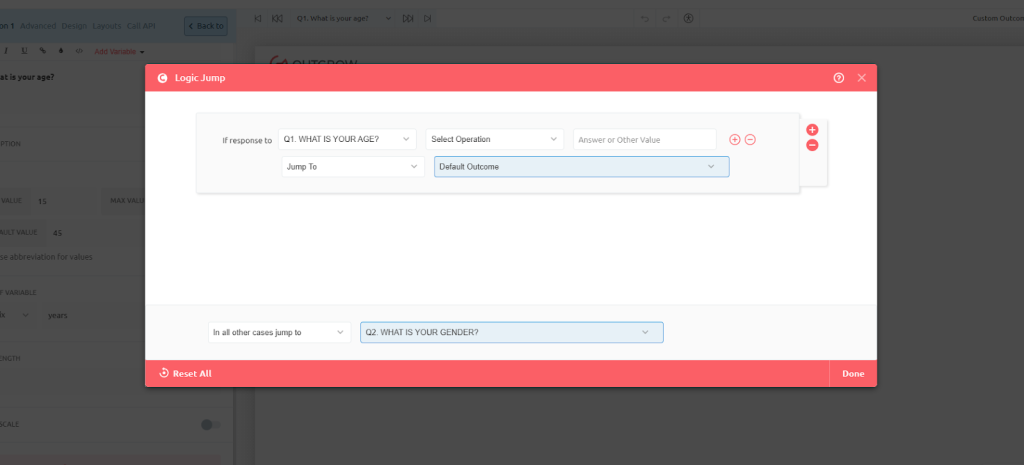
Task: Open the 'Q1. WHAT IS YOUR AGE?' dropdown
Action: 348,139
